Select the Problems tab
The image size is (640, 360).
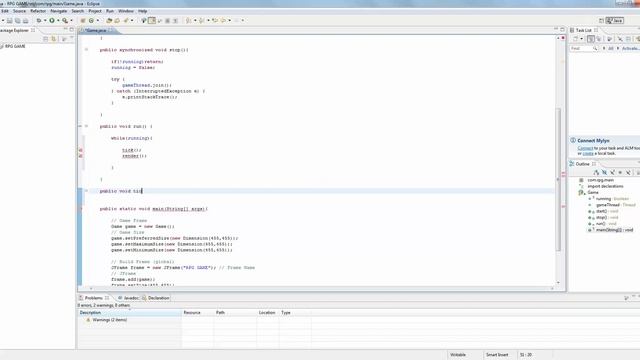[x=93, y=298]
